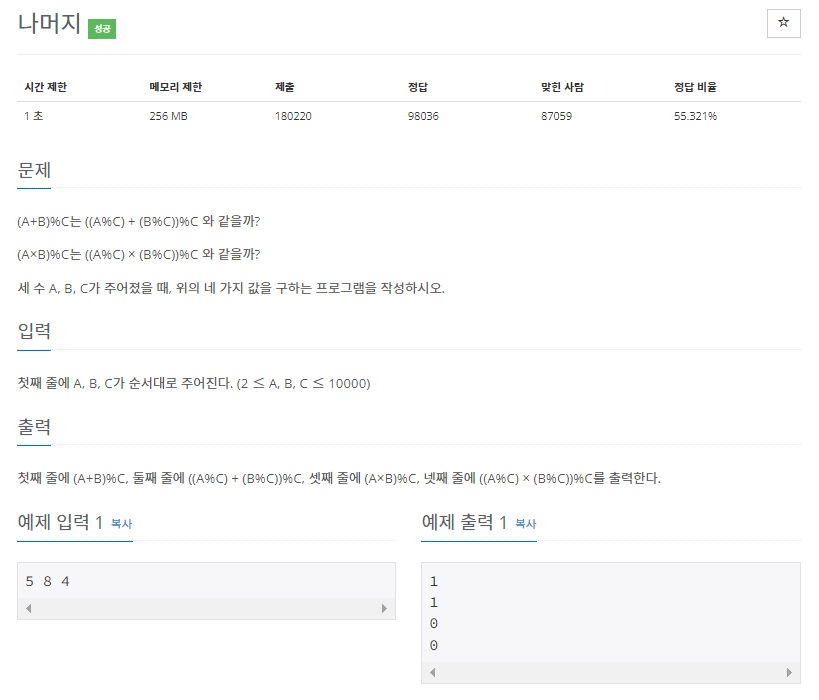This screenshot has height=700, width=819.
Task: Click the '1 초' time limit value
Action: [x=33, y=116]
